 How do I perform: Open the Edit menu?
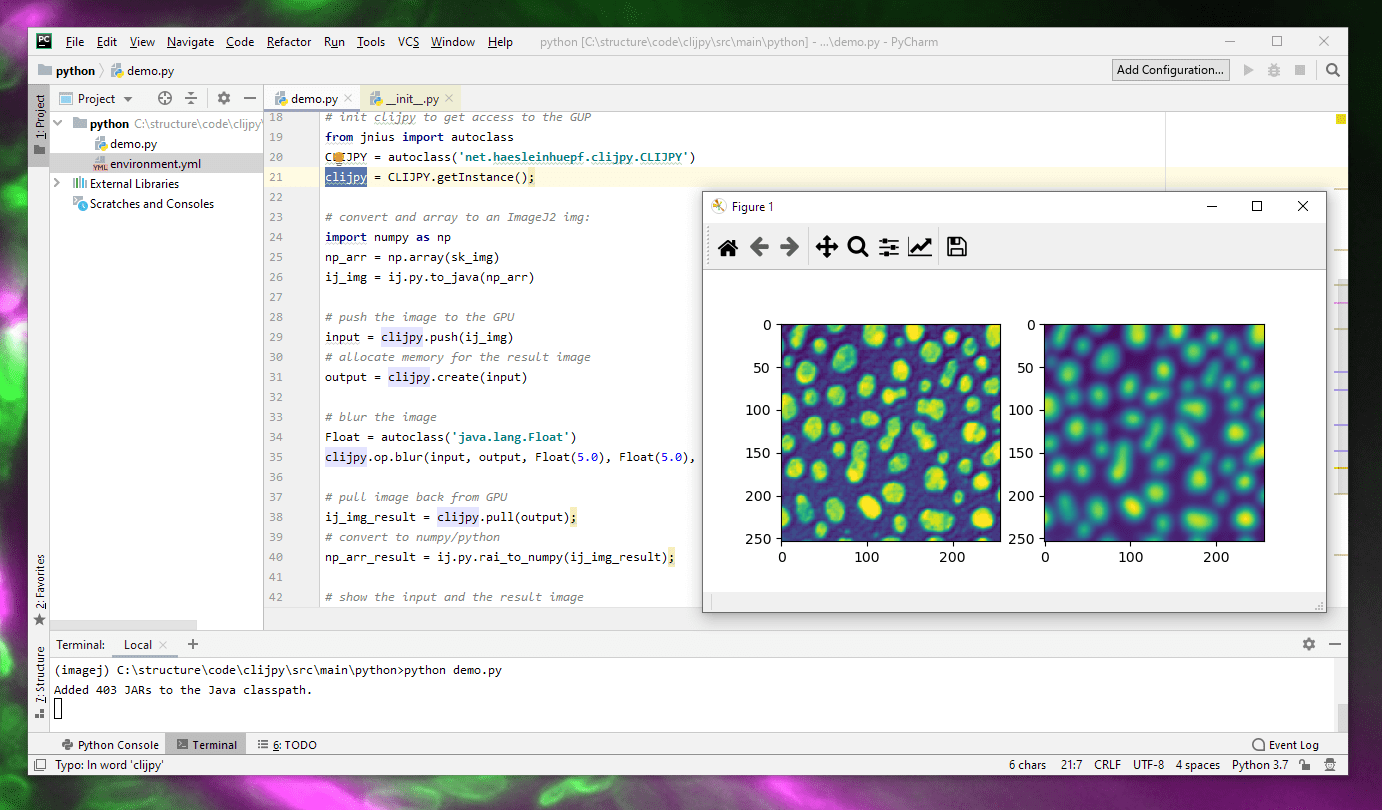107,42
